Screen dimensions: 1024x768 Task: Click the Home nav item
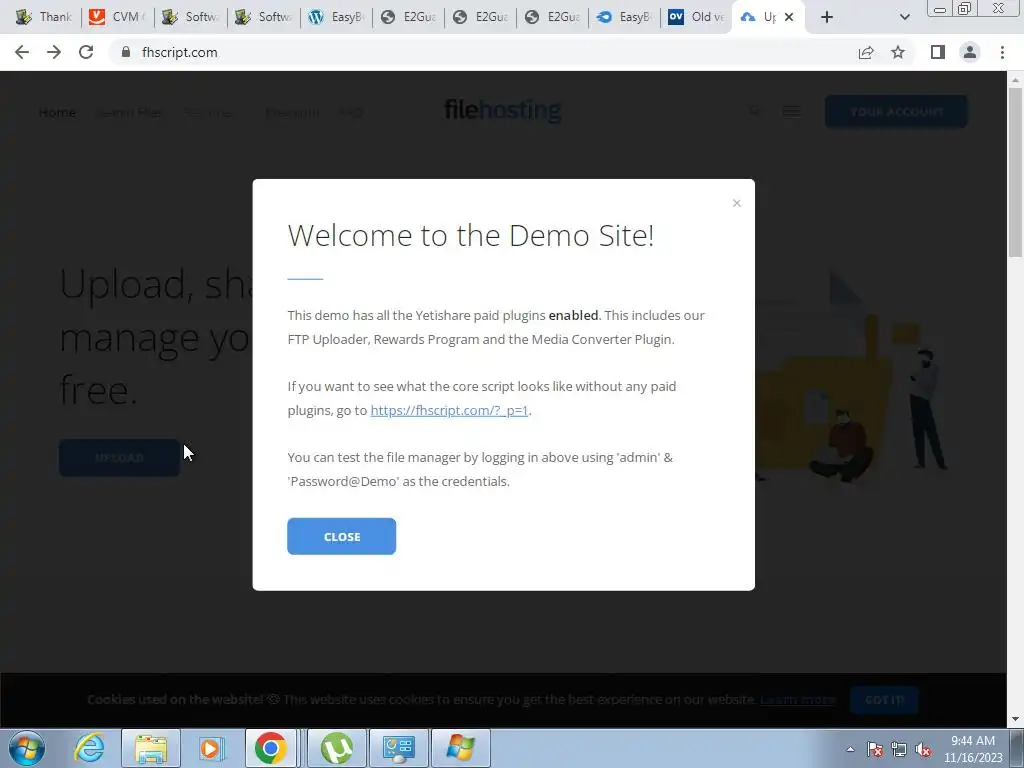click(x=57, y=112)
